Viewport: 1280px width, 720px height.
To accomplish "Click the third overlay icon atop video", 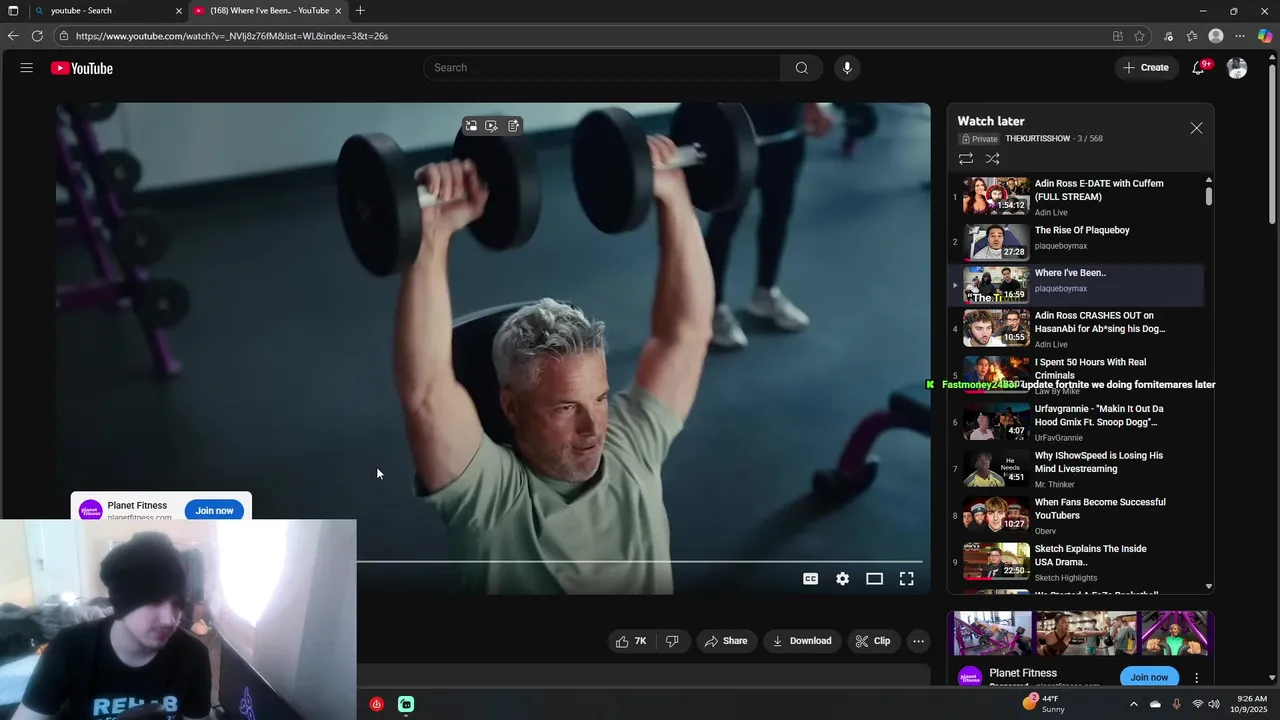I will point(513,126).
